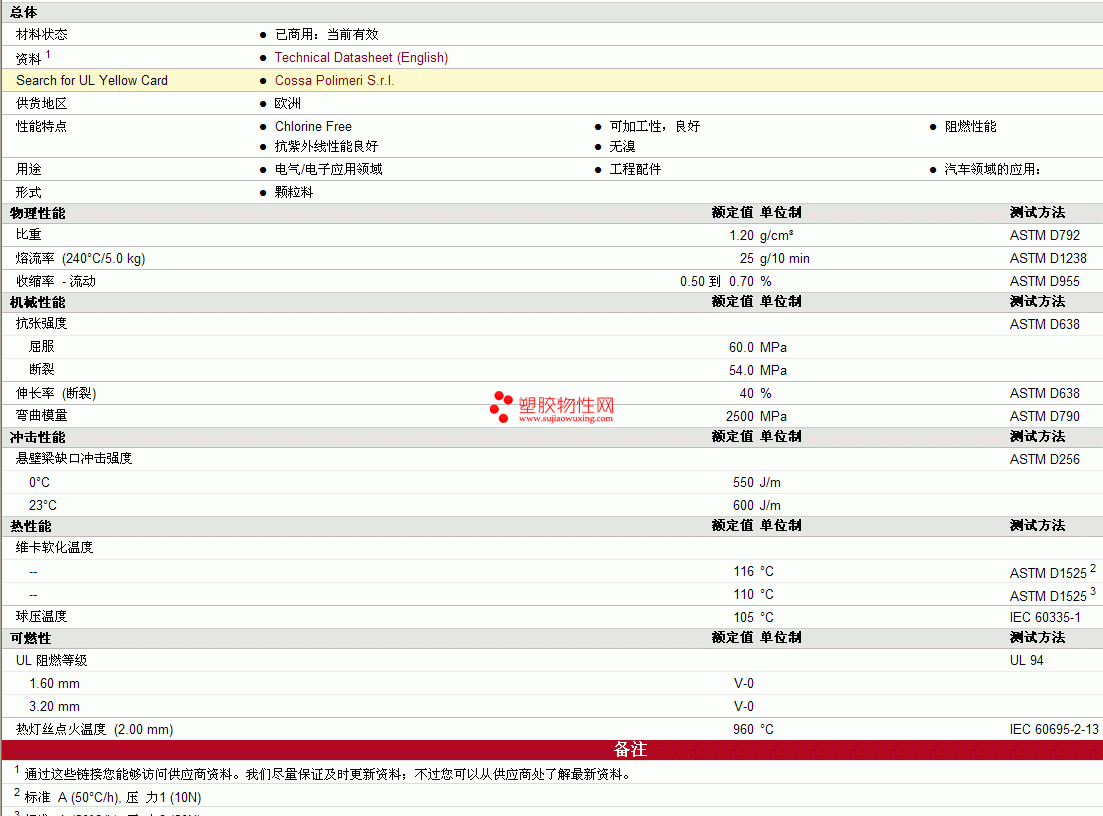The width and height of the screenshot is (1103, 816).
Task: Select the 0°C impact value 550
Action: click(x=744, y=483)
